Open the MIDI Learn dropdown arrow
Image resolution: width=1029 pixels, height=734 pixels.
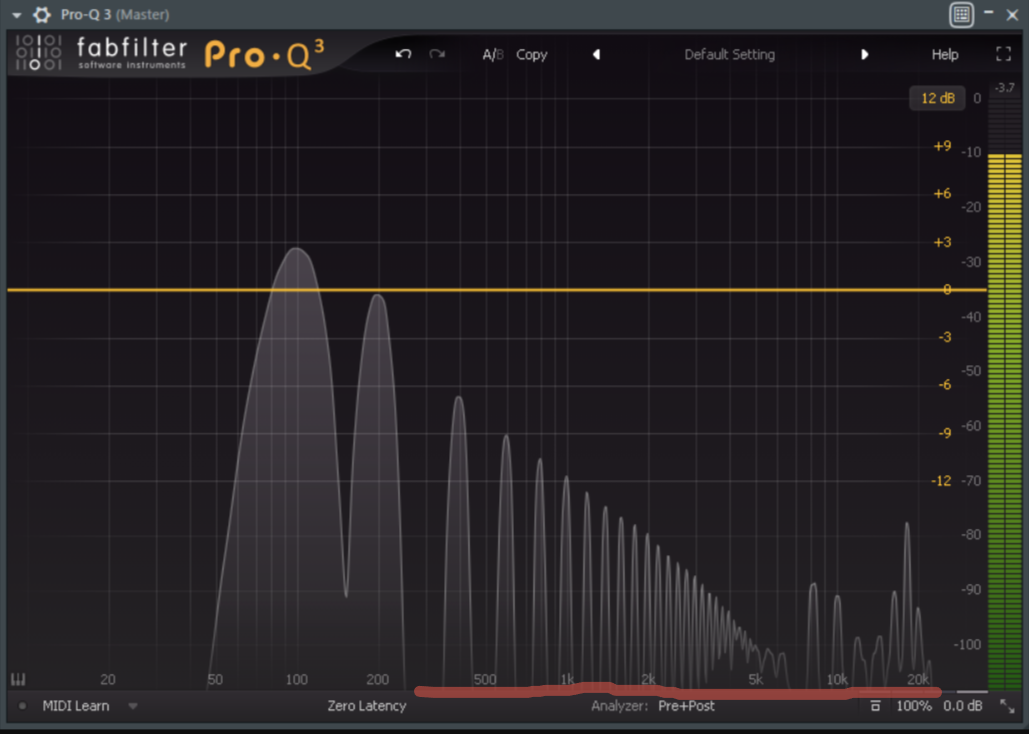coord(133,706)
